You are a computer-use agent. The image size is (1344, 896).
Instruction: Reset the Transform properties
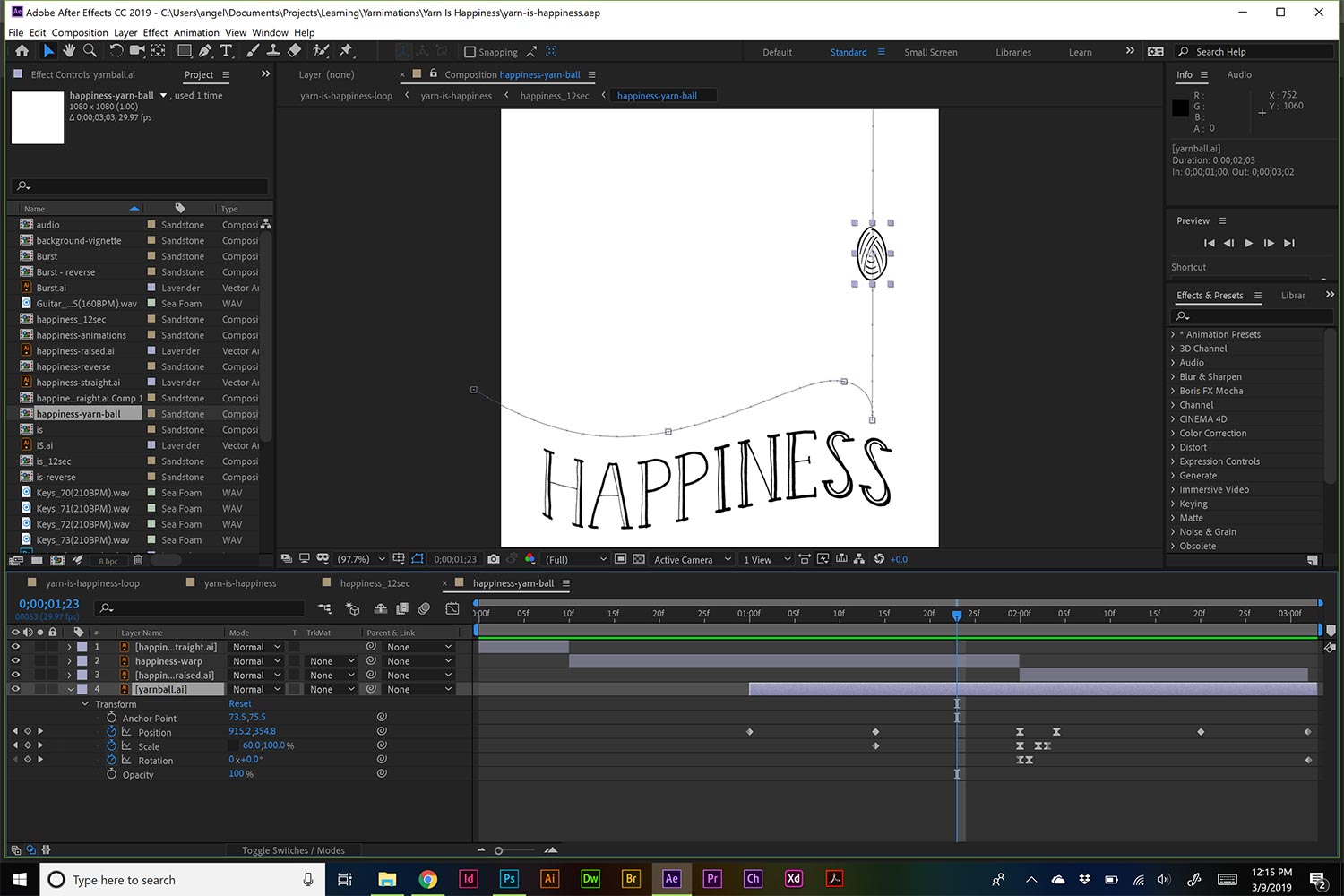240,704
